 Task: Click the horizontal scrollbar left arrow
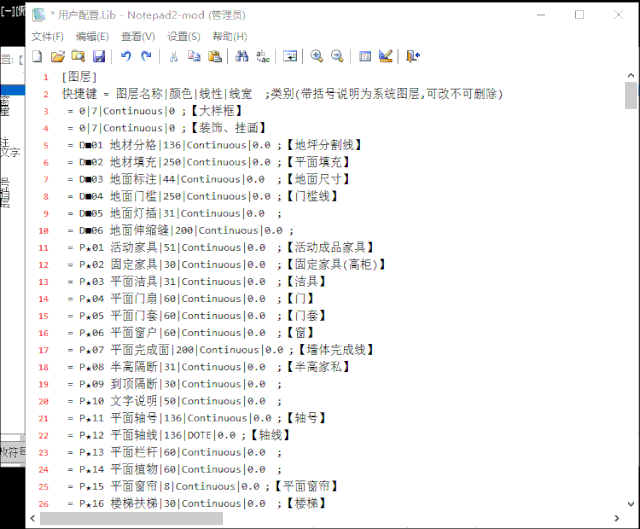tap(33, 518)
